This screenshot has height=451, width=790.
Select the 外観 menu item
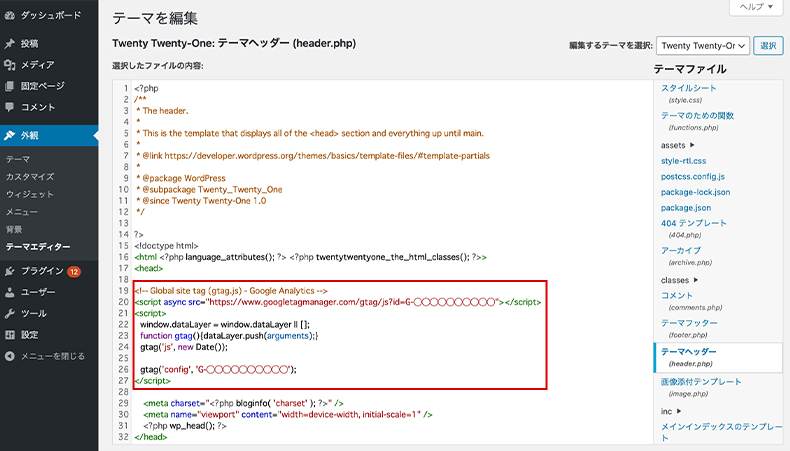click(x=49, y=136)
